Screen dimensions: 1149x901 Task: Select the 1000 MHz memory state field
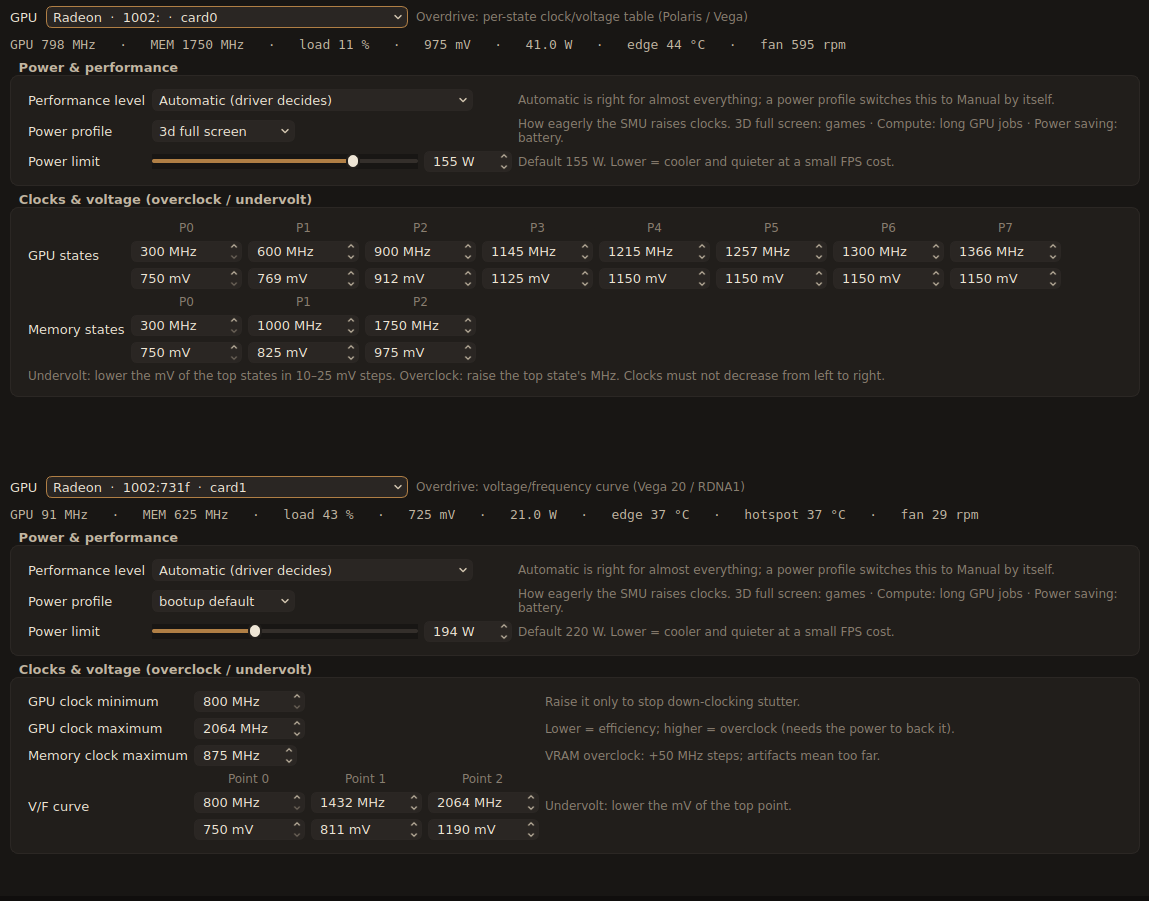point(303,326)
